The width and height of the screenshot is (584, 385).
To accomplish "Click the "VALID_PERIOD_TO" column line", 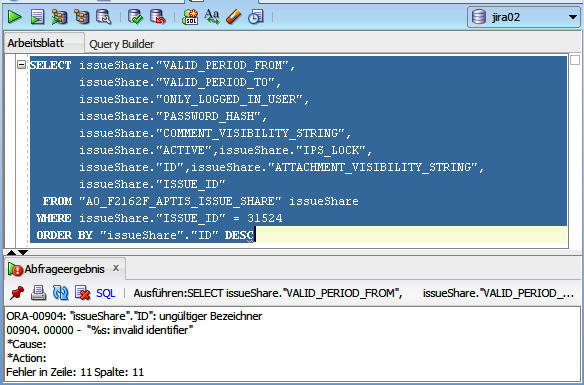I will coord(180,82).
